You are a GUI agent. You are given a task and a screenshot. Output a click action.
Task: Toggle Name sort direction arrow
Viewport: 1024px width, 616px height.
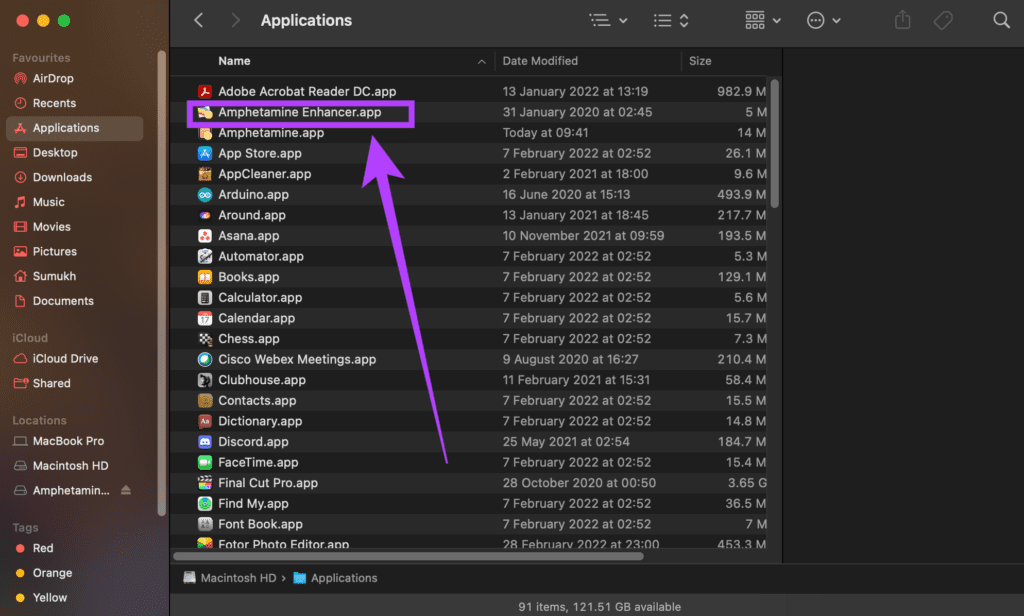point(481,61)
